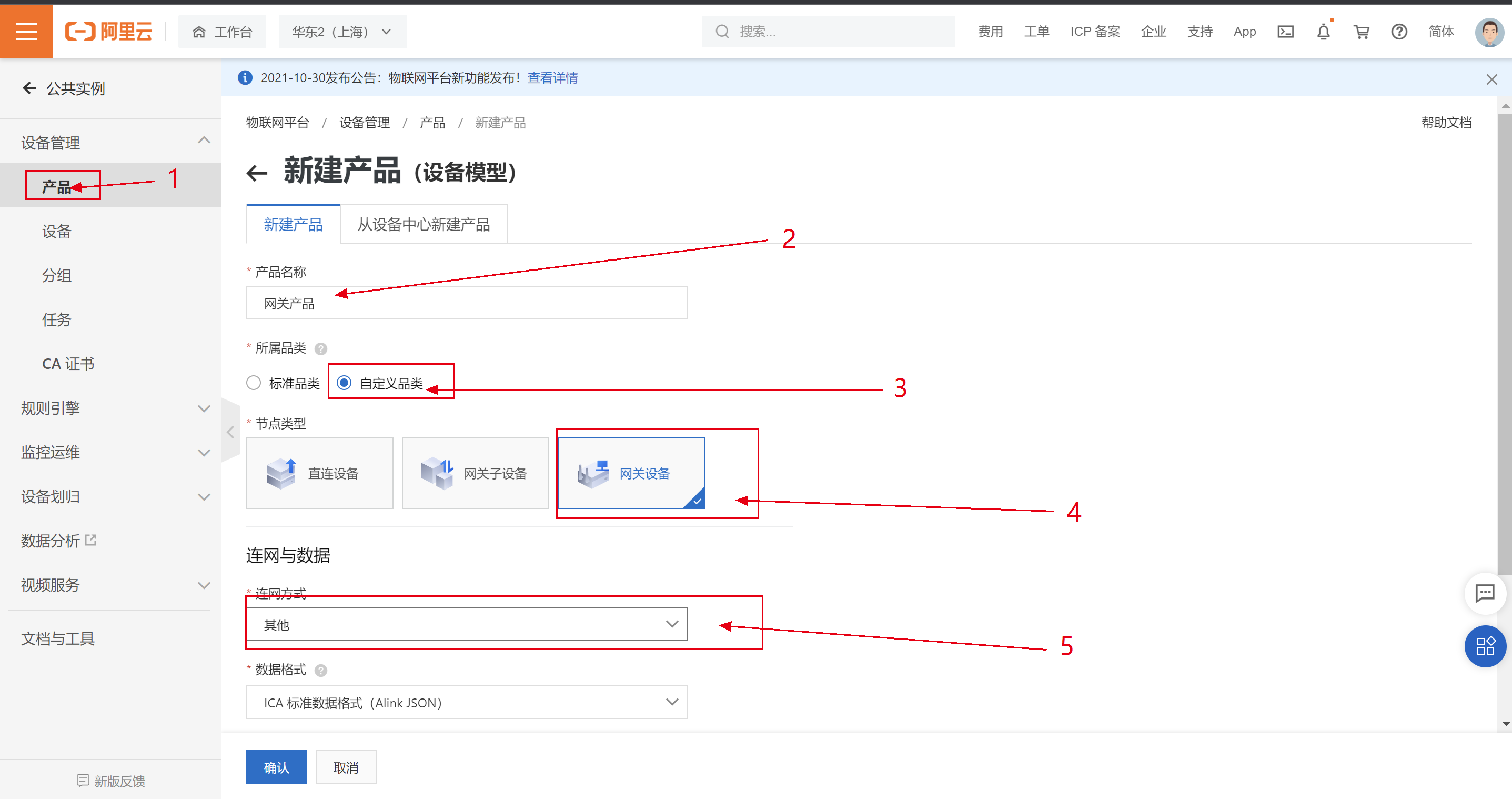Open 设备 in the sidebar menu
The width and height of the screenshot is (1512, 799).
pos(57,231)
